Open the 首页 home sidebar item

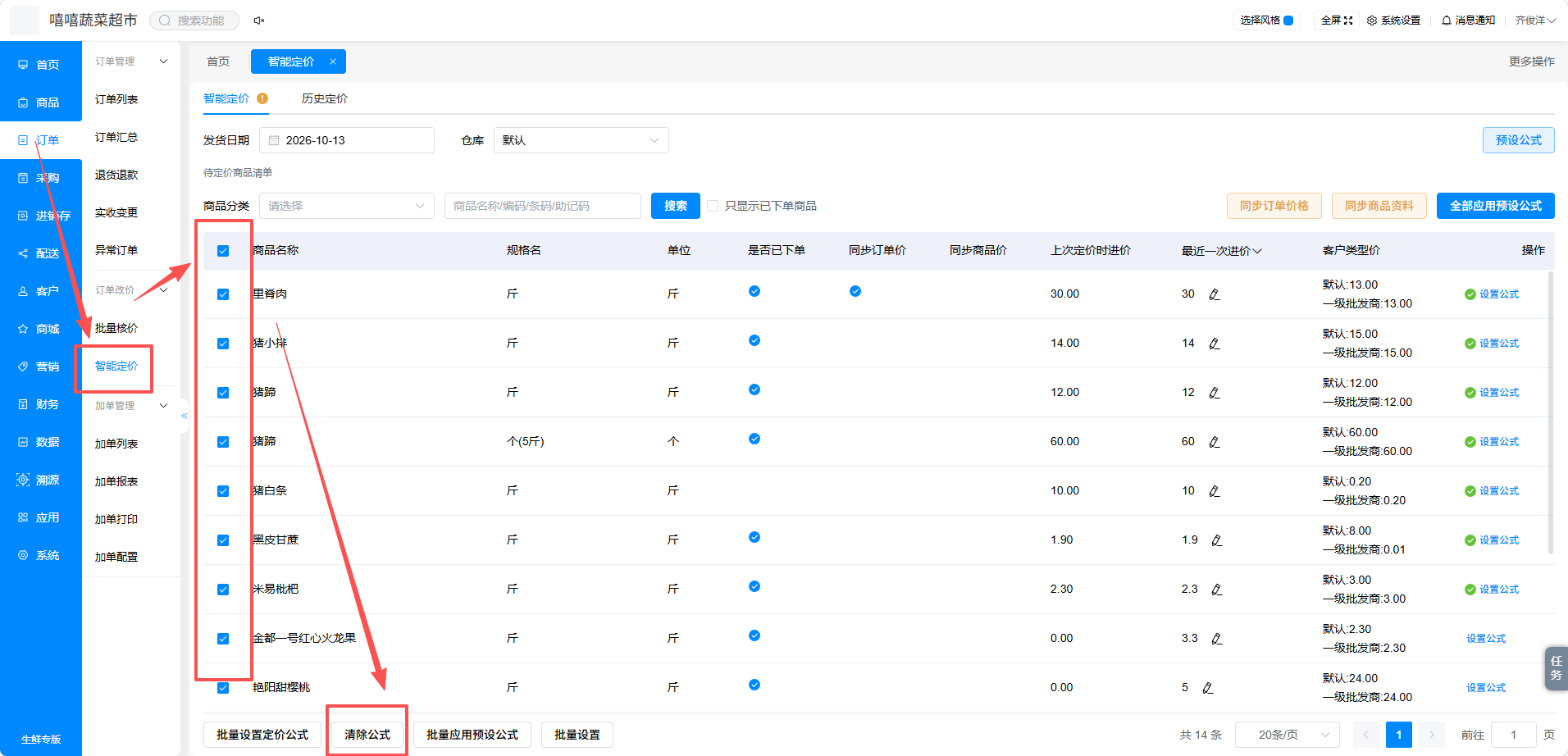(x=40, y=65)
